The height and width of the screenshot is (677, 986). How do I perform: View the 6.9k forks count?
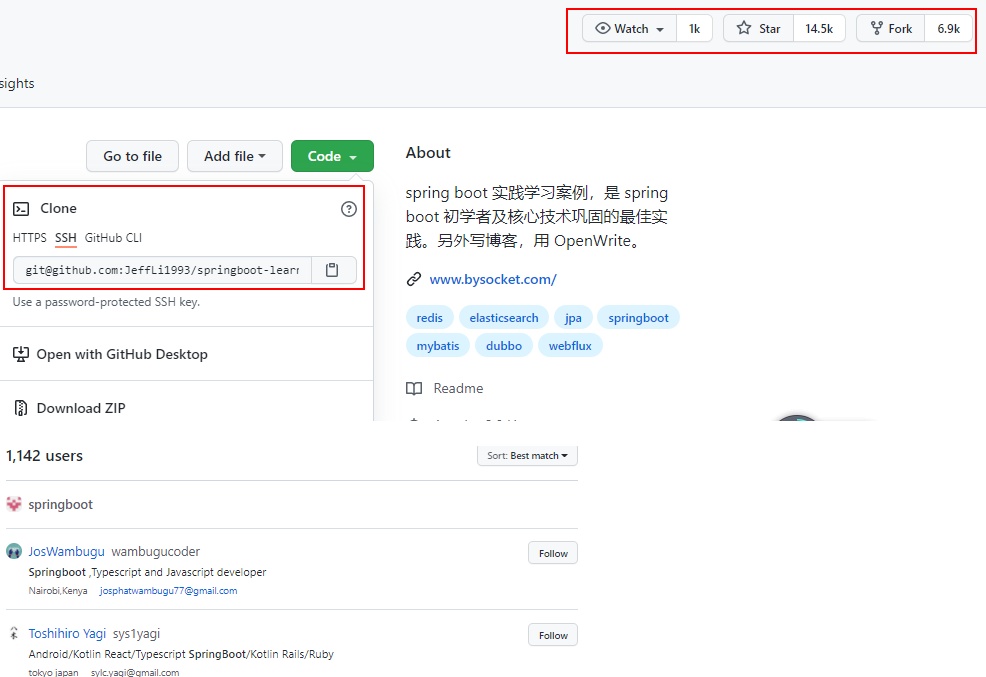click(x=948, y=28)
